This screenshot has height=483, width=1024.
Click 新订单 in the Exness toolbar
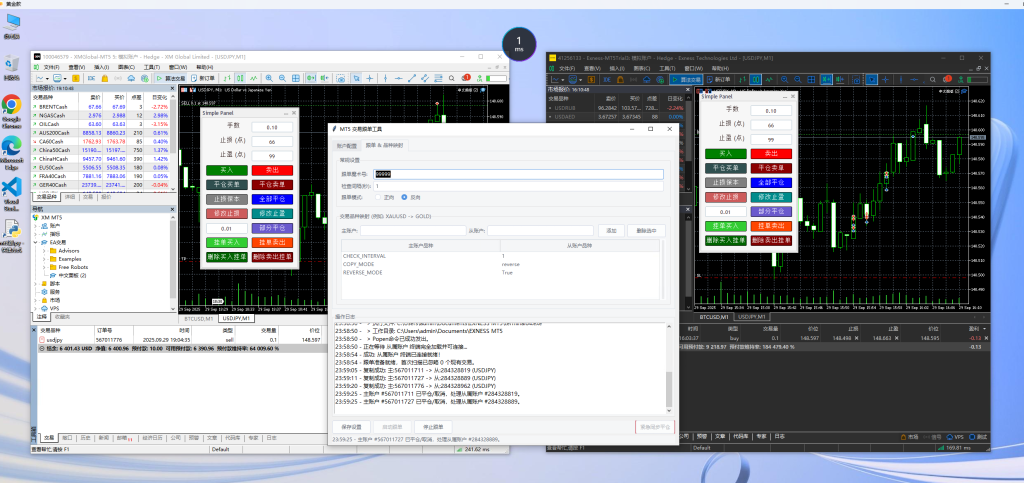(719, 78)
